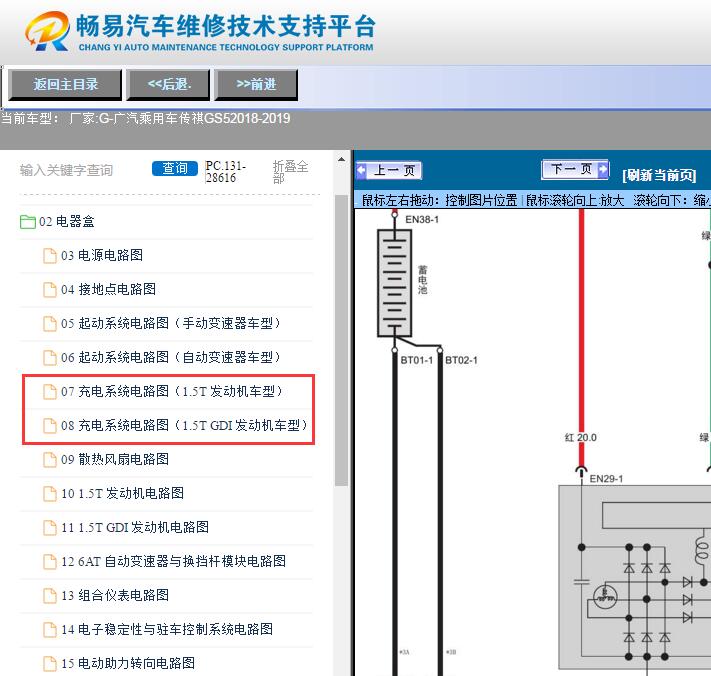Screen dimensions: 711x676
Task: Click document icon beside 10 1.5T 发动机电路图
Action: click(x=49, y=494)
